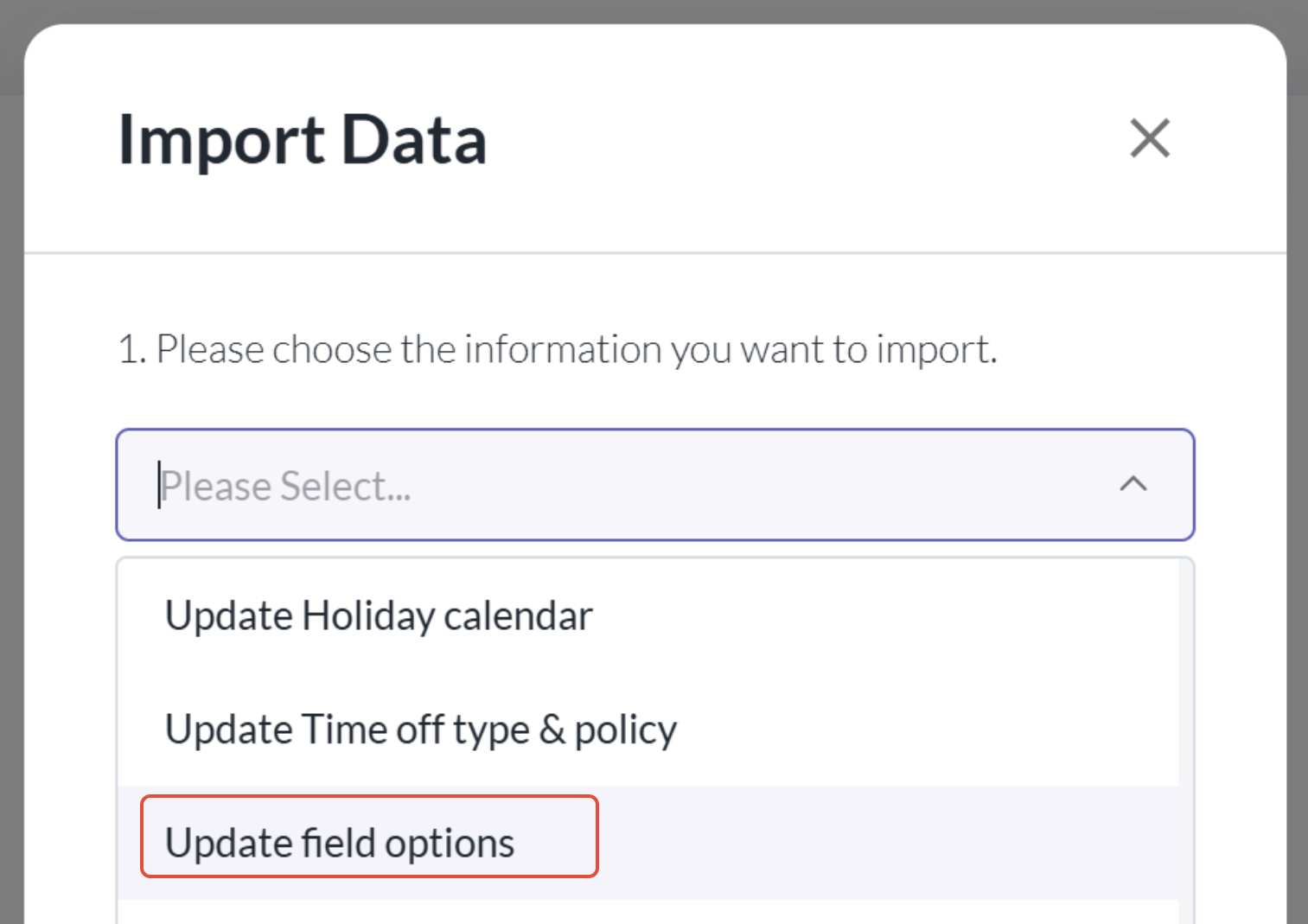Collapse the dropdown using the chevron arrow
Screen dimensions: 1308x924
tap(1133, 484)
